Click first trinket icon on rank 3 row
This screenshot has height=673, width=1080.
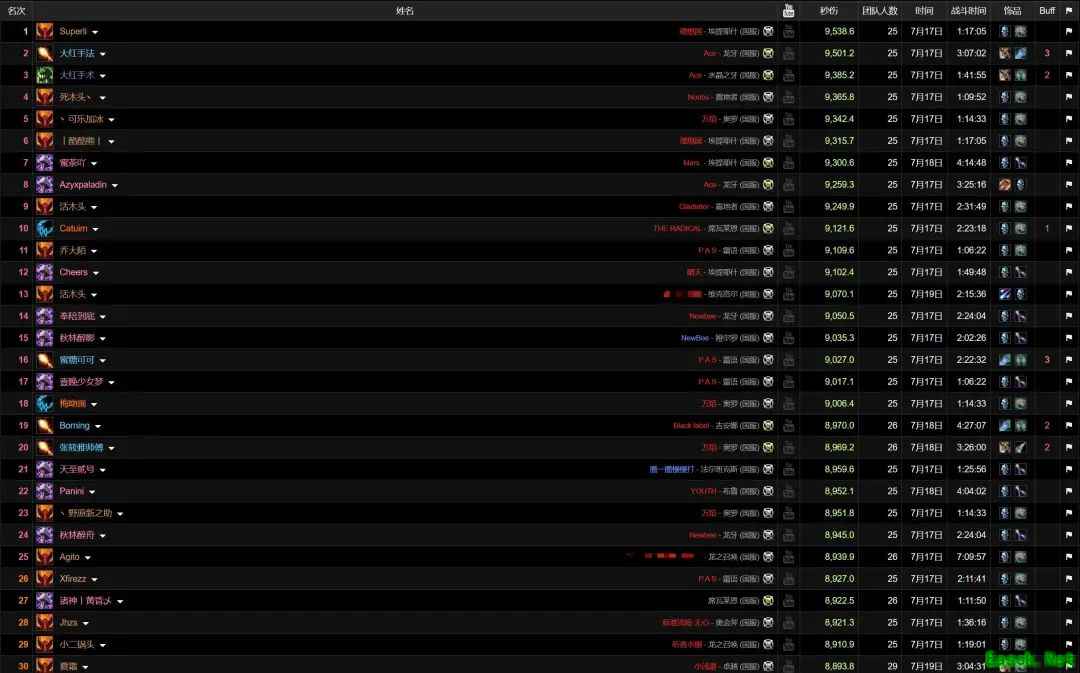1005,75
